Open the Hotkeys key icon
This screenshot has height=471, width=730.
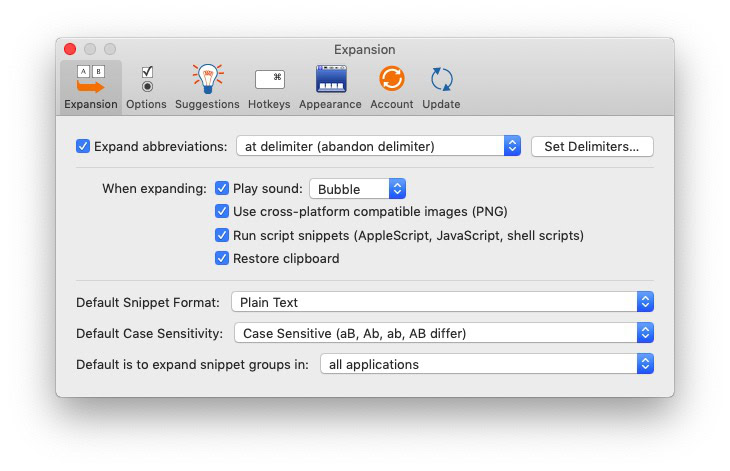(270, 79)
